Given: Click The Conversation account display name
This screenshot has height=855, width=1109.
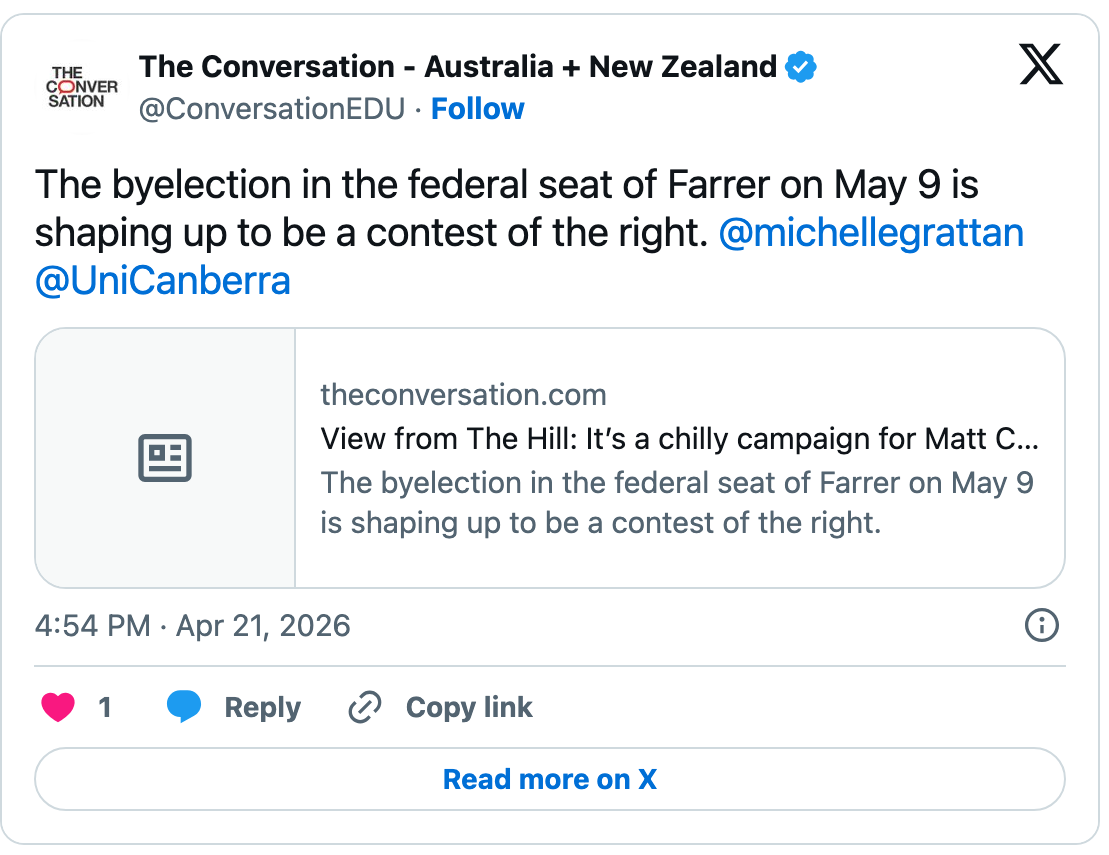Looking at the screenshot, I should (x=457, y=67).
